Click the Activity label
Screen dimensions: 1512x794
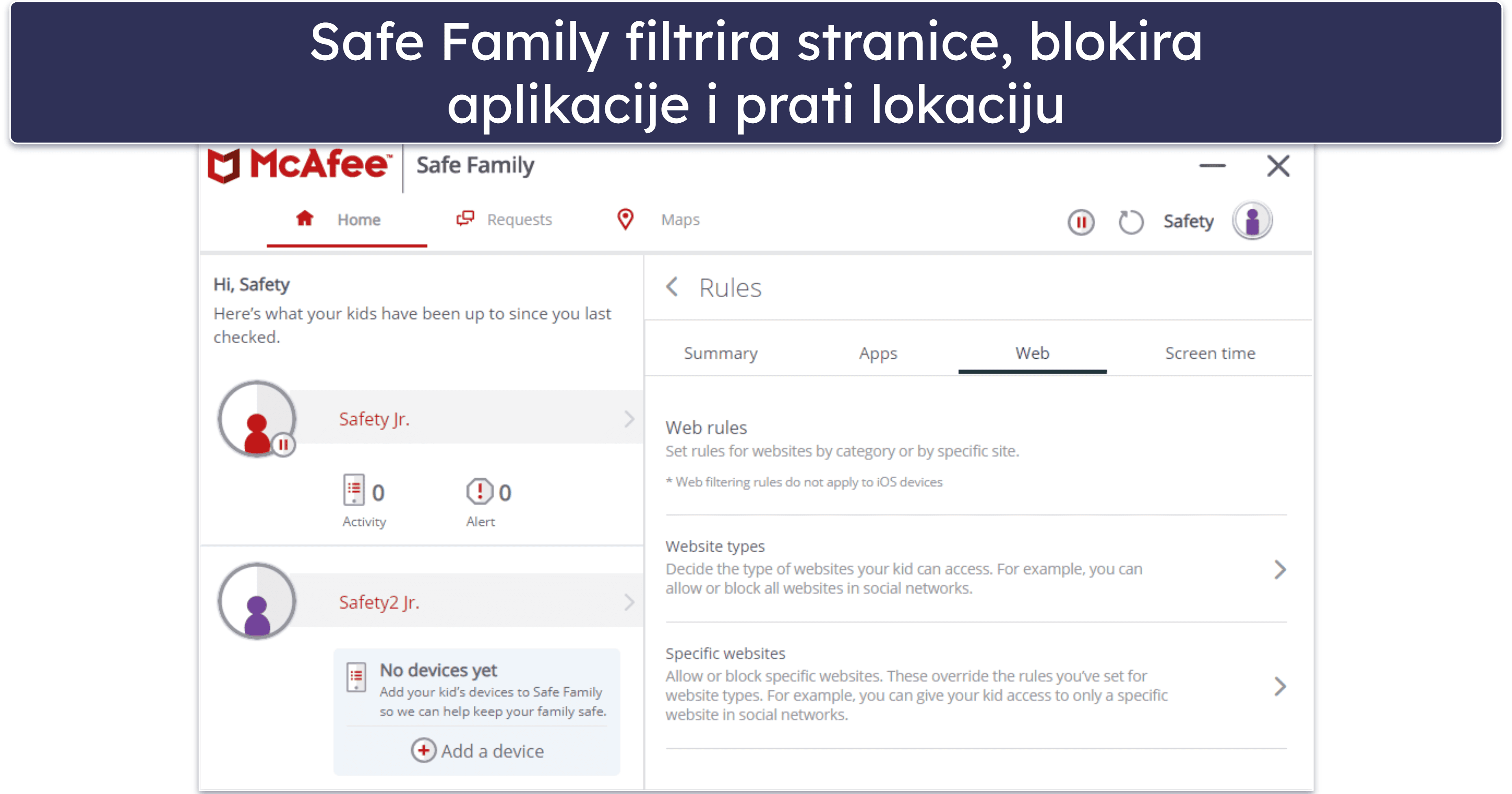364,522
